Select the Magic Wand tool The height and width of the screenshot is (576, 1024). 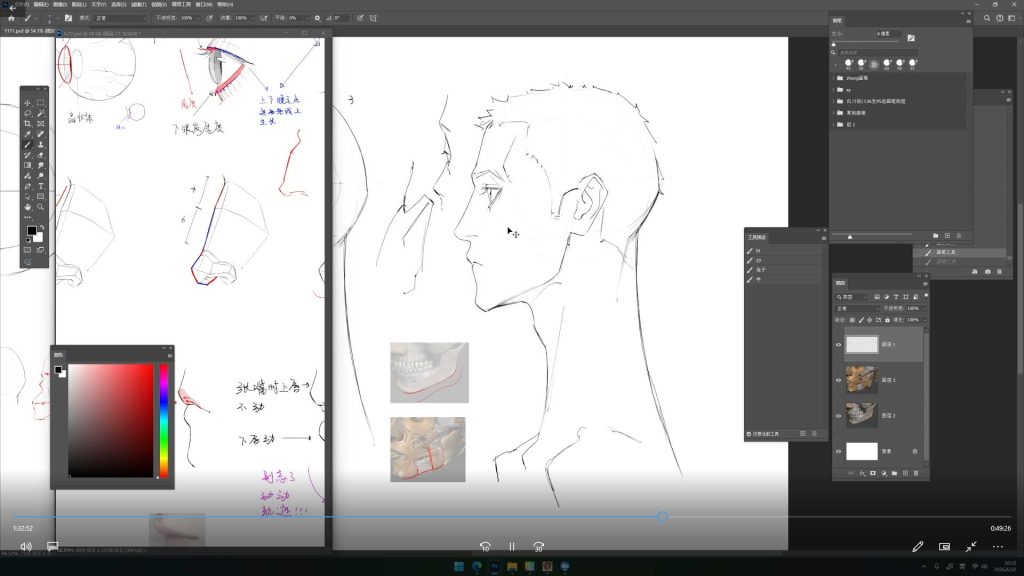tap(40, 113)
